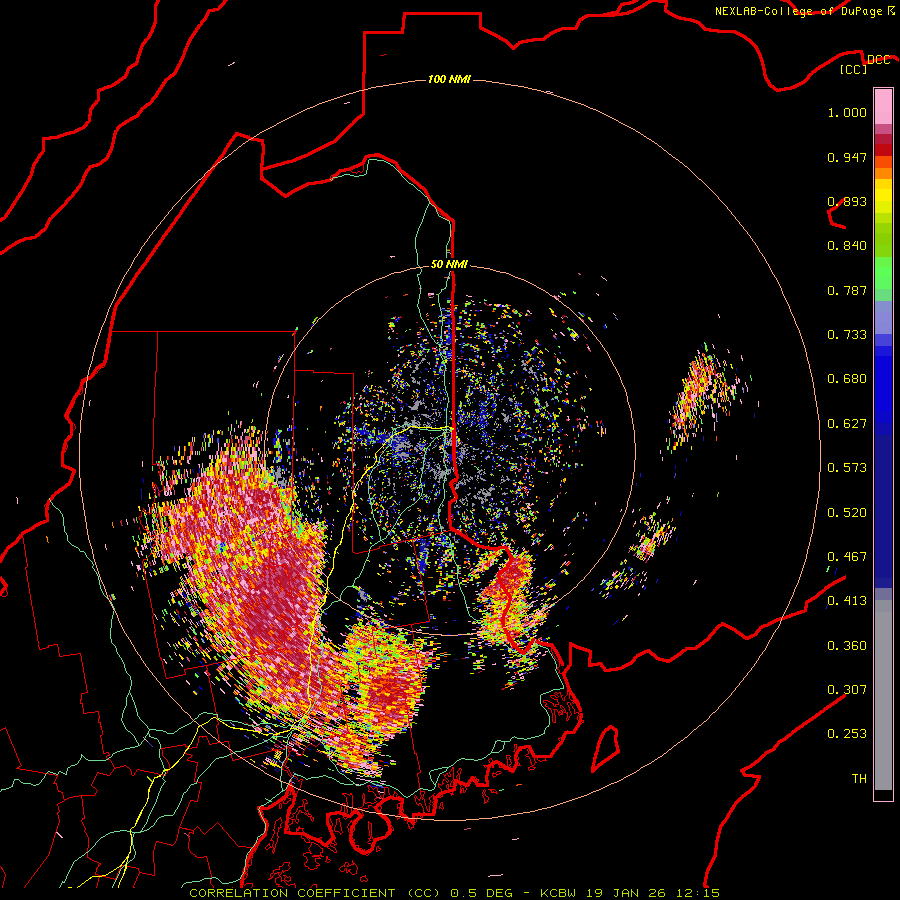Click the 0.840 scale value
Screen dimensions: 900x900
point(847,246)
